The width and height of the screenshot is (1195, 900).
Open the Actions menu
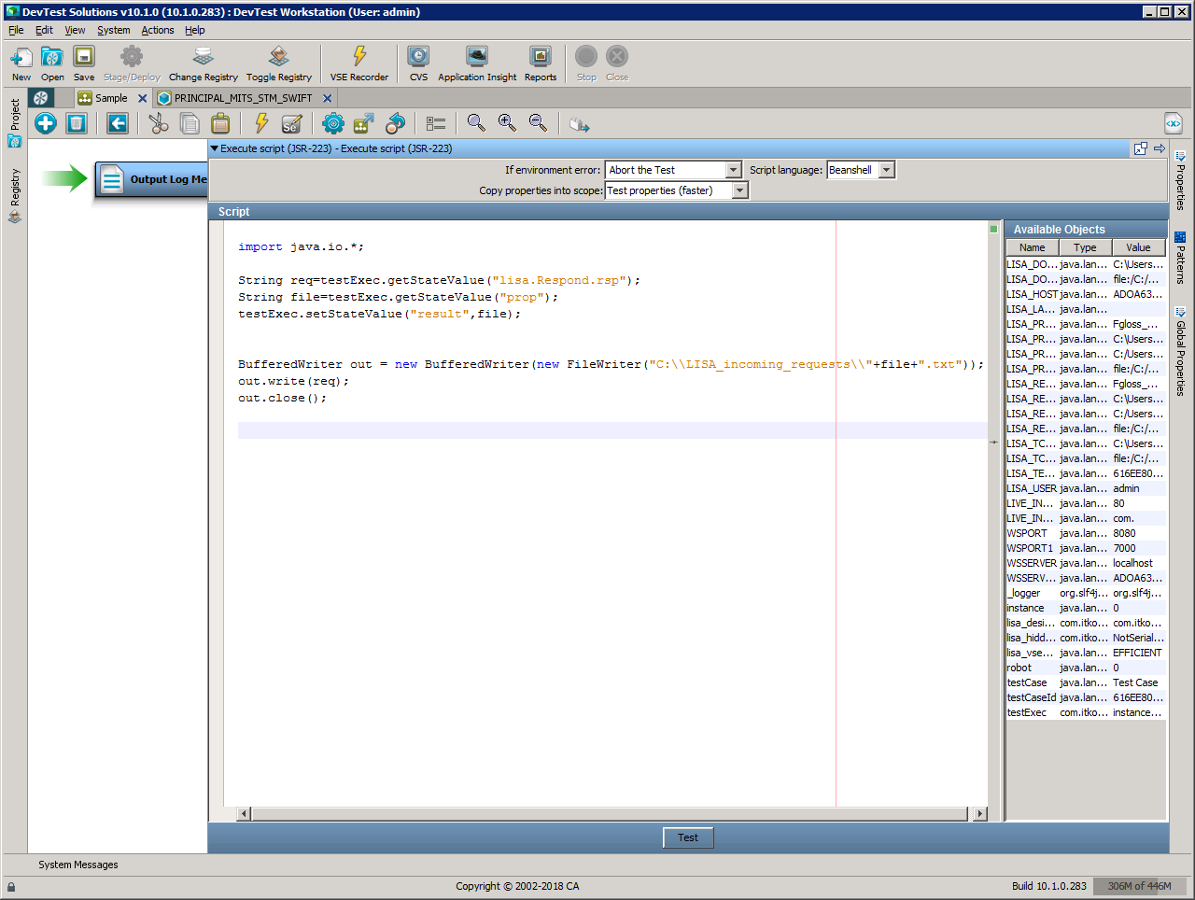pos(158,30)
